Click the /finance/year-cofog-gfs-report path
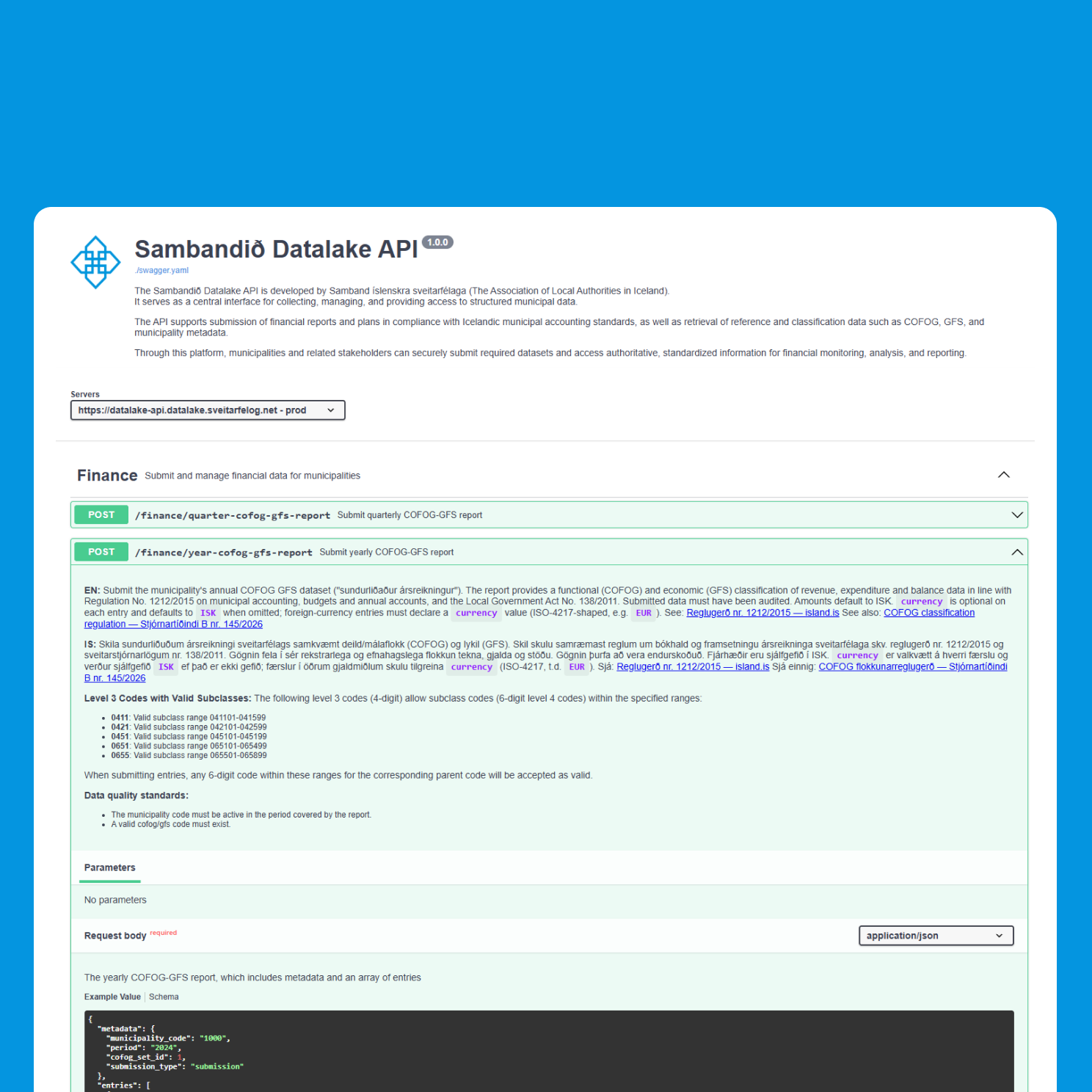Viewport: 1092px width, 1092px height. coord(224,552)
